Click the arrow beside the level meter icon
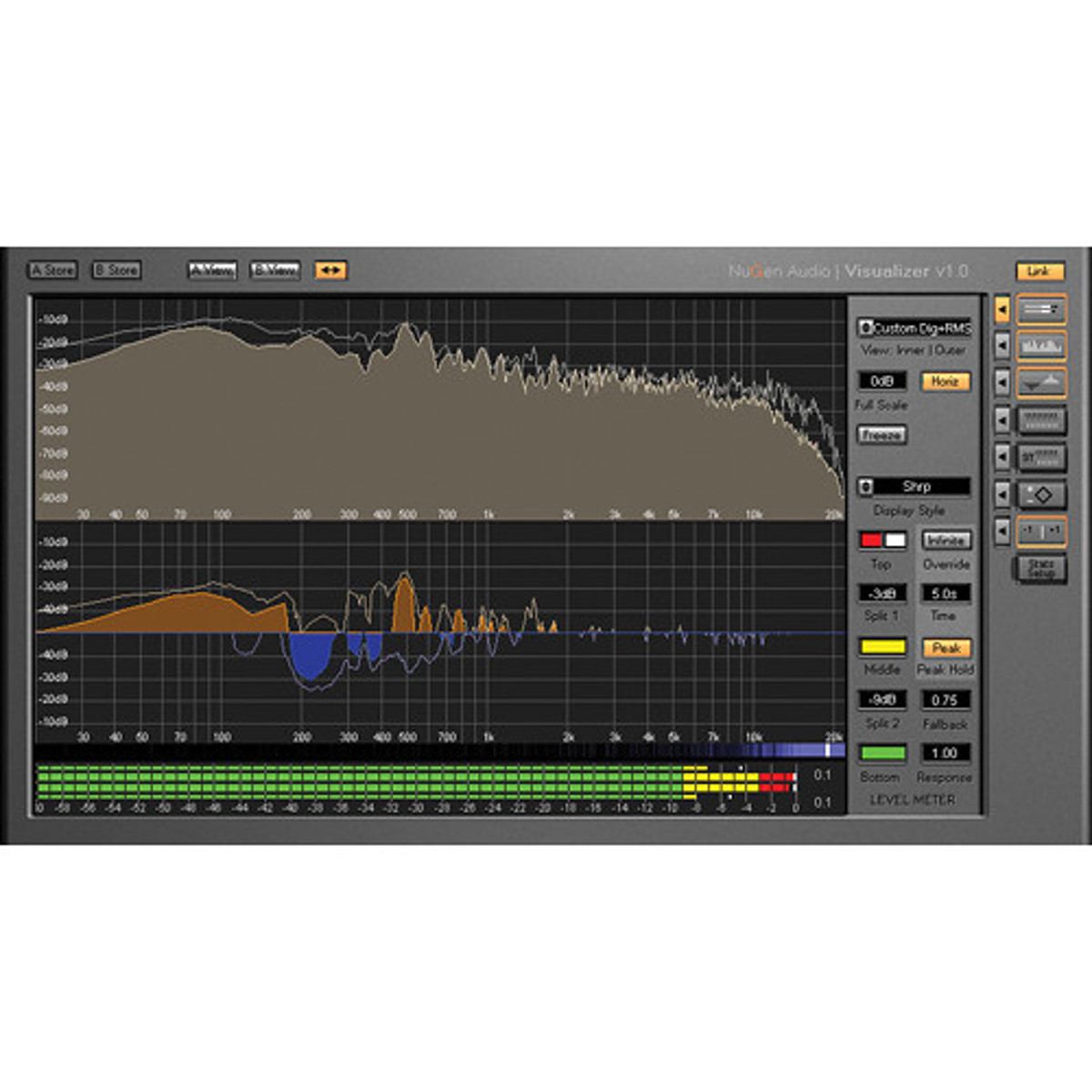The image size is (1092, 1092). point(1002,310)
